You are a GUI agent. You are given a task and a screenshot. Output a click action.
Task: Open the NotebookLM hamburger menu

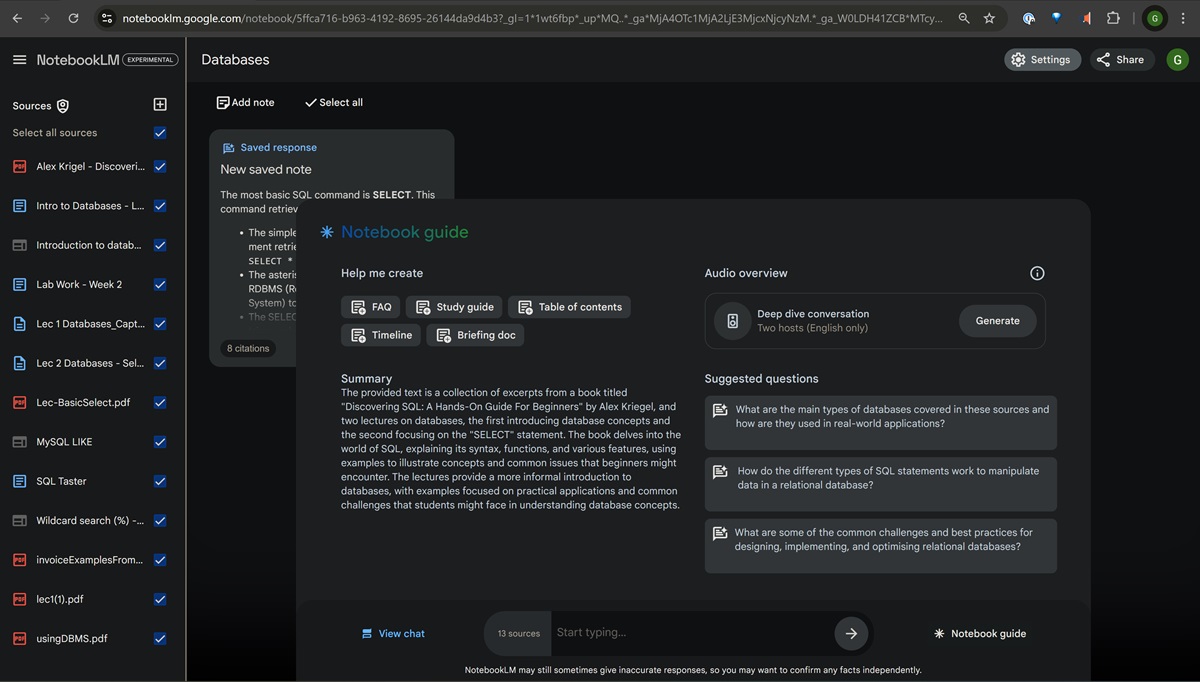click(19, 60)
